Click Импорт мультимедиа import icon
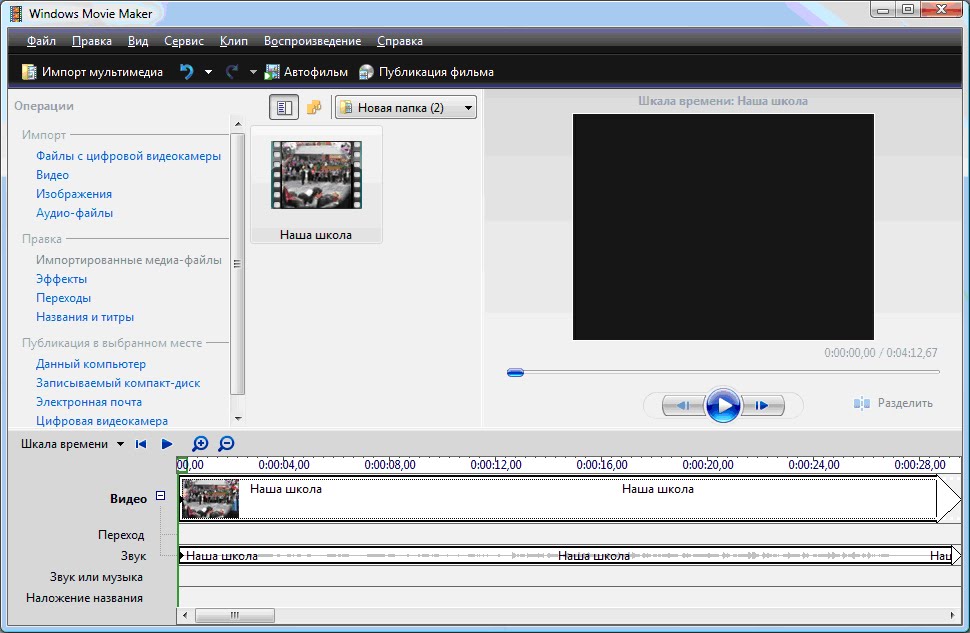970x633 pixels. coord(28,72)
